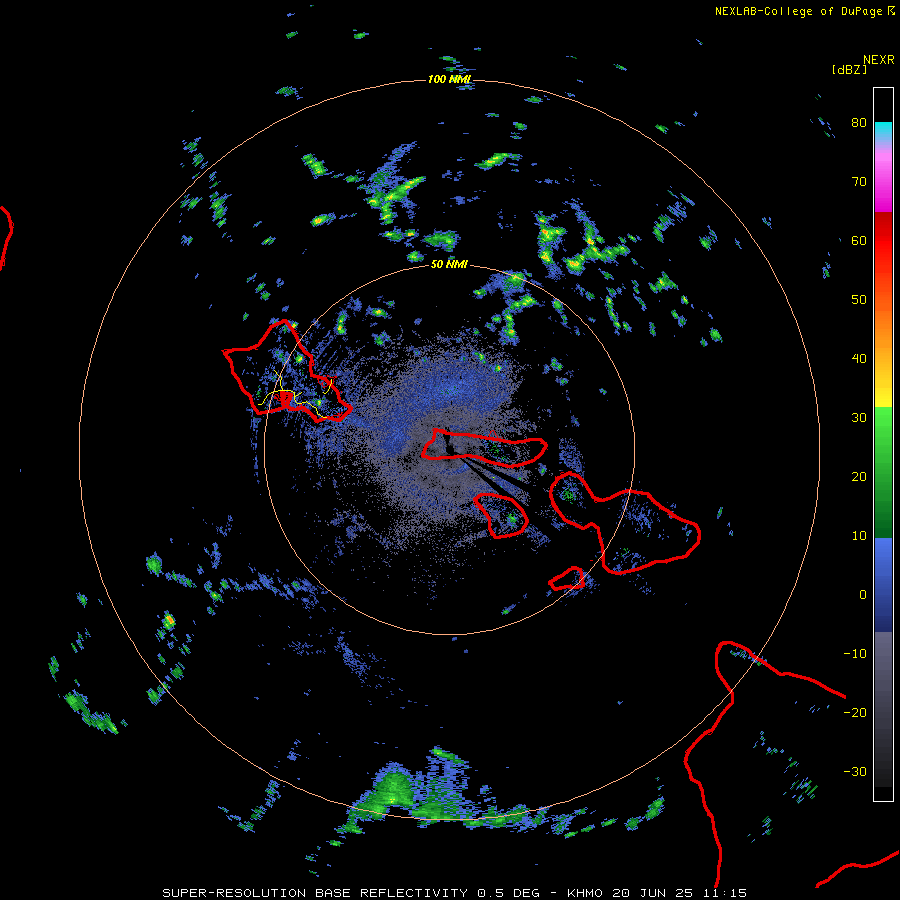Click the Lanai island outline south of radar
Screen dimensions: 900x900
pyautogui.click(x=502, y=515)
